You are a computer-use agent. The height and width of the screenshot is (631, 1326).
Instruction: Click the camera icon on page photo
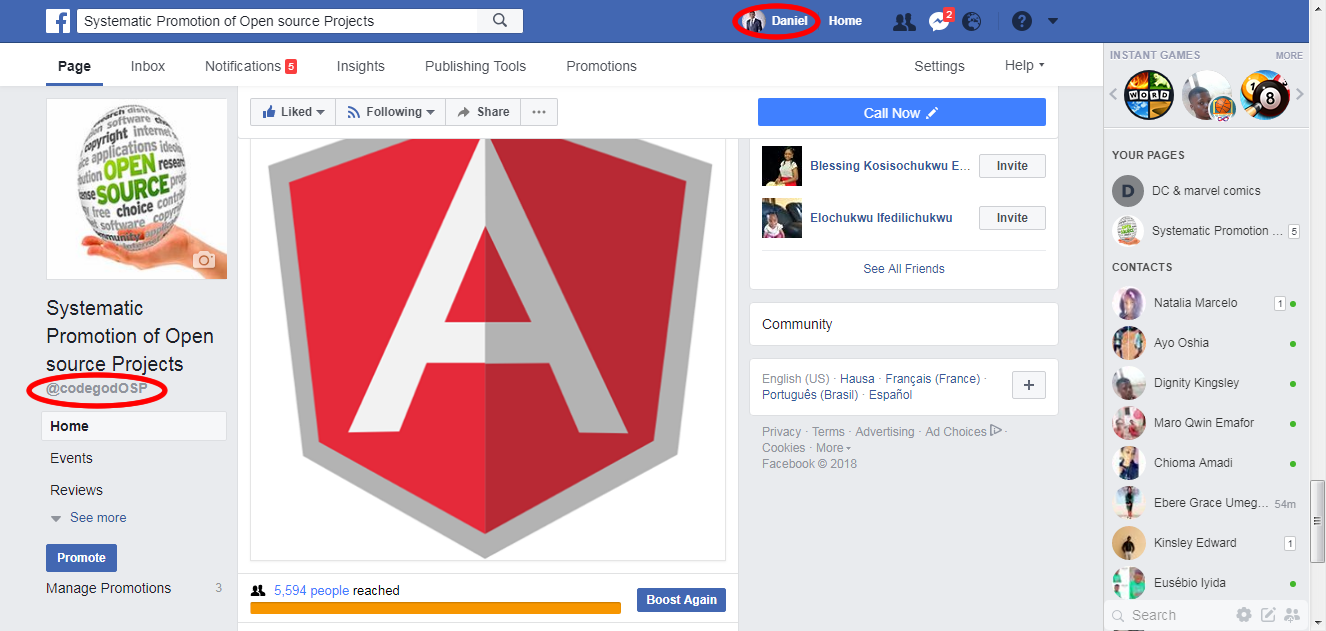click(204, 260)
